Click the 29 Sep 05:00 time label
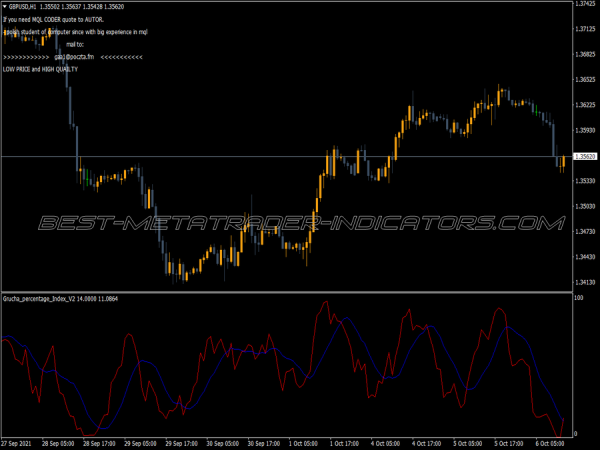Screen dimensions: 600x450 [140, 444]
